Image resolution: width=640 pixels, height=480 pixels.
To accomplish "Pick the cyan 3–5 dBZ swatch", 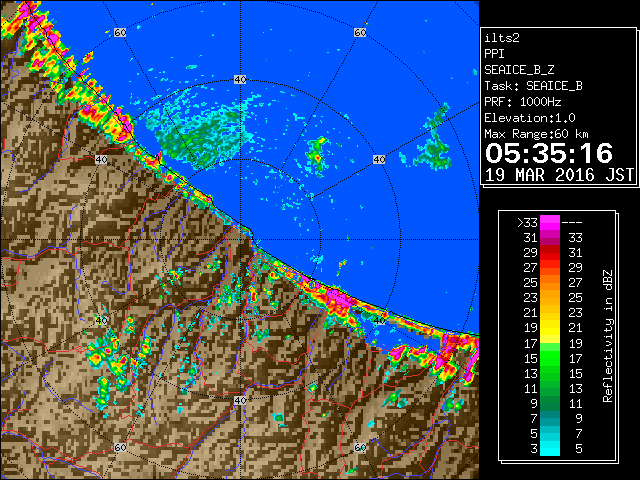I will 550,448.
